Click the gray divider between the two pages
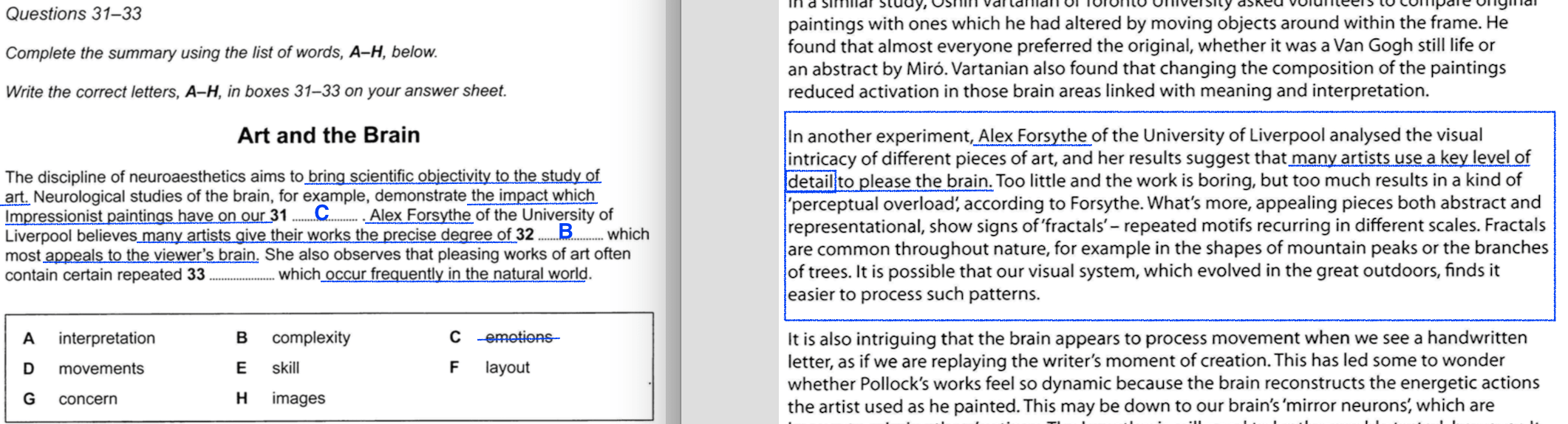The image size is (1568, 424). click(x=672, y=212)
